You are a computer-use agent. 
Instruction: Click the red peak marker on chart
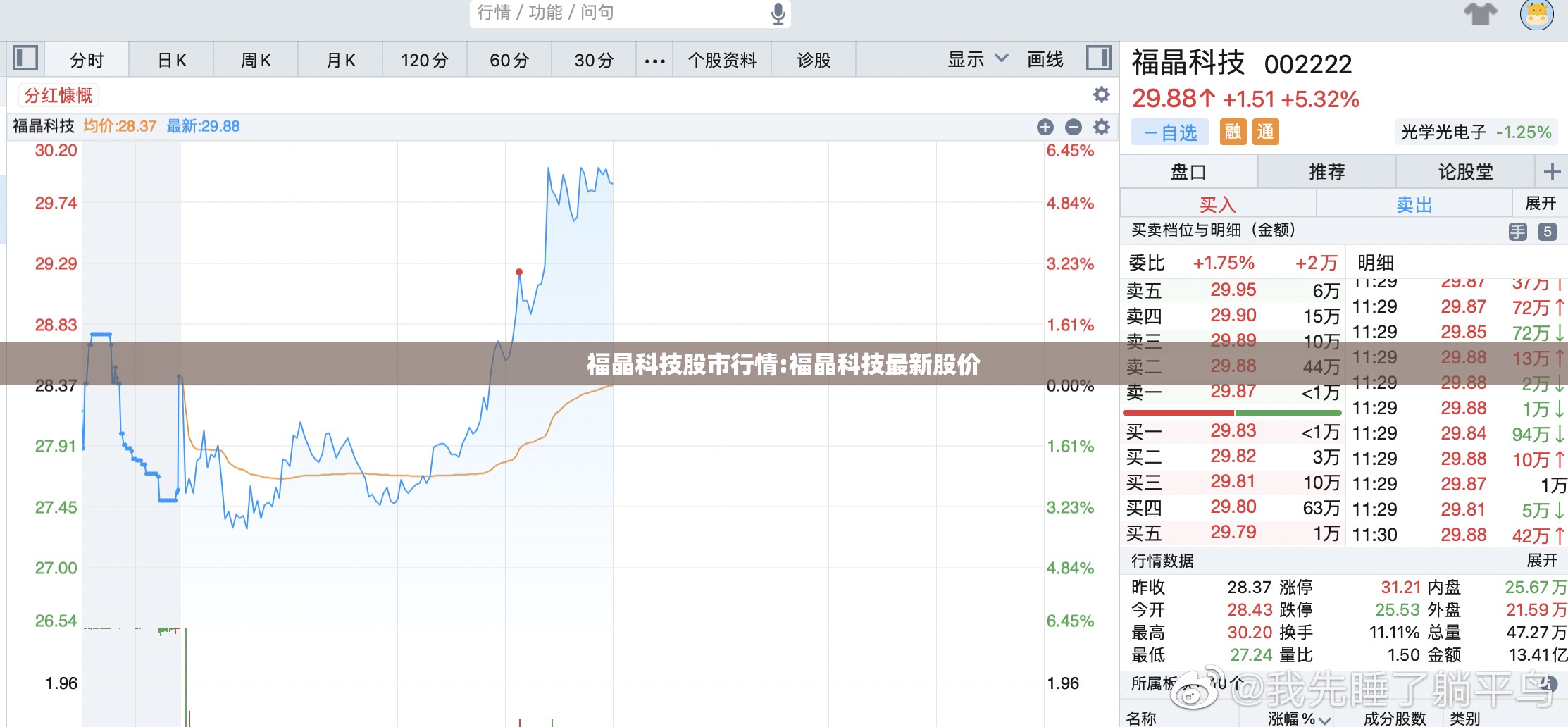pos(519,272)
